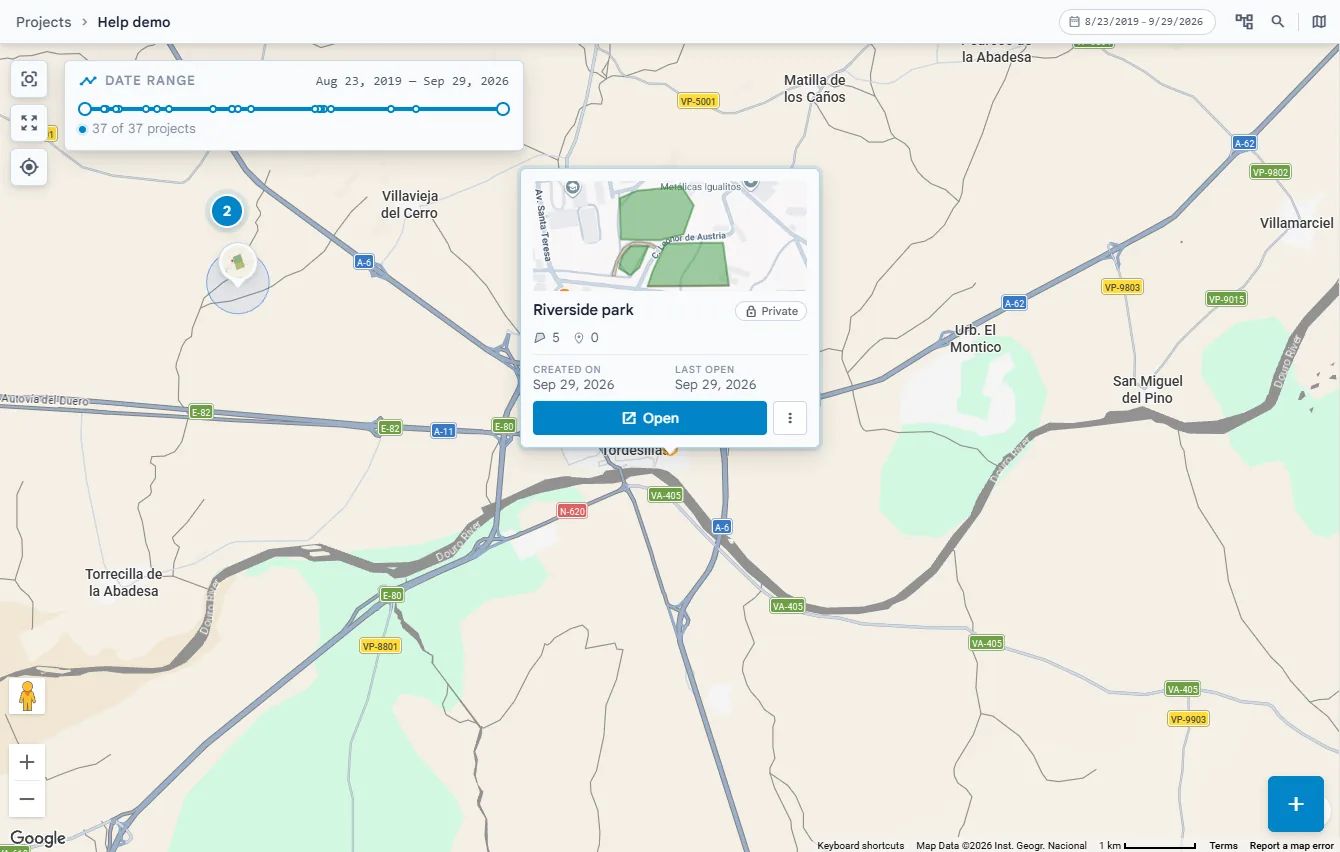Toggle fullscreen map view
The image size is (1340, 852).
(x=29, y=123)
